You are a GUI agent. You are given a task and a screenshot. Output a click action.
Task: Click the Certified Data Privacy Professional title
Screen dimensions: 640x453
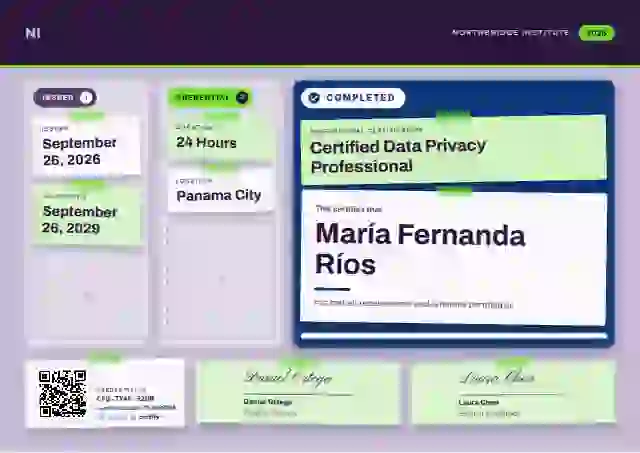[398, 156]
